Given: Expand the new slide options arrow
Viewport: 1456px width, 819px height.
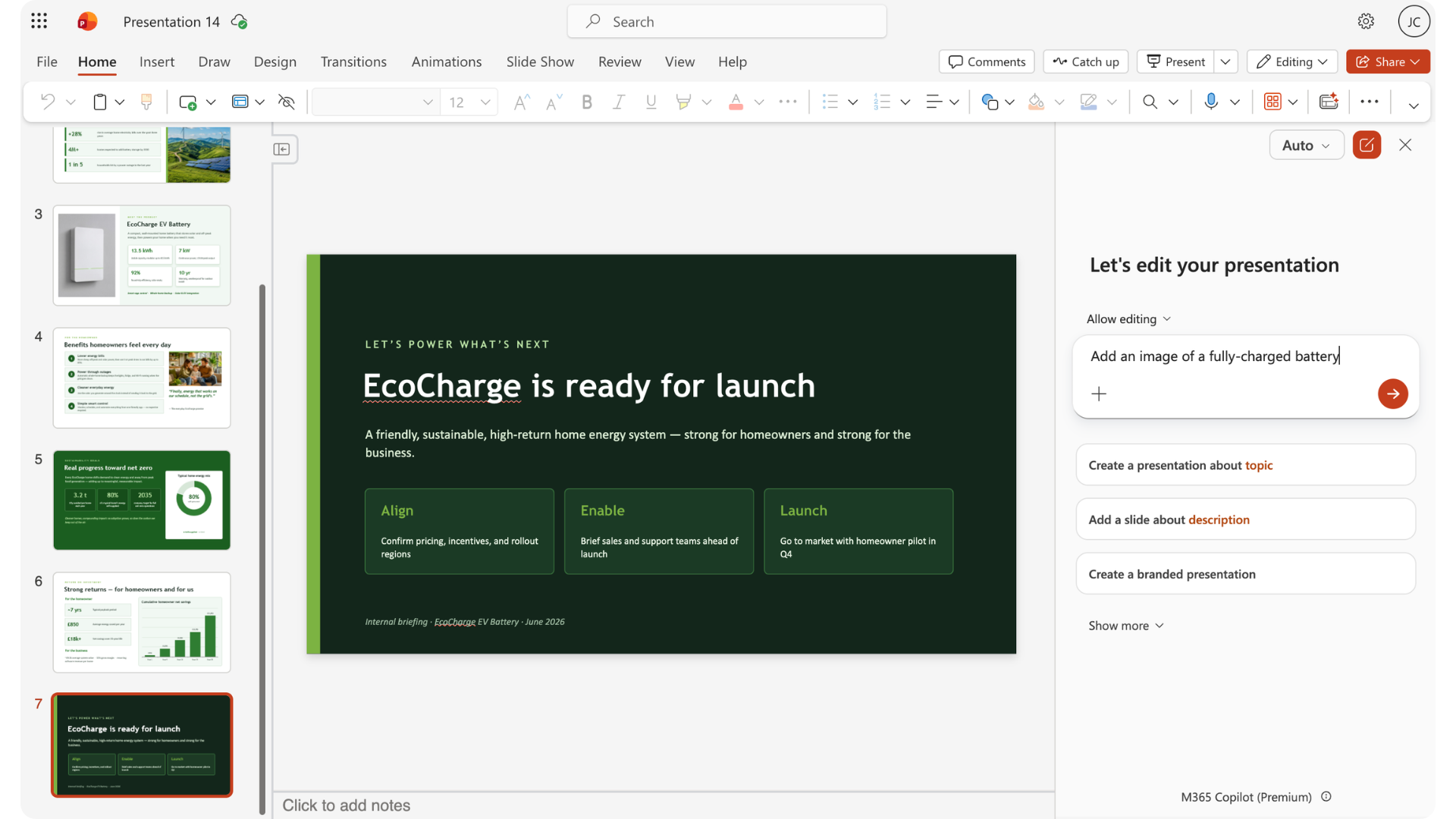Looking at the screenshot, I should (211, 102).
